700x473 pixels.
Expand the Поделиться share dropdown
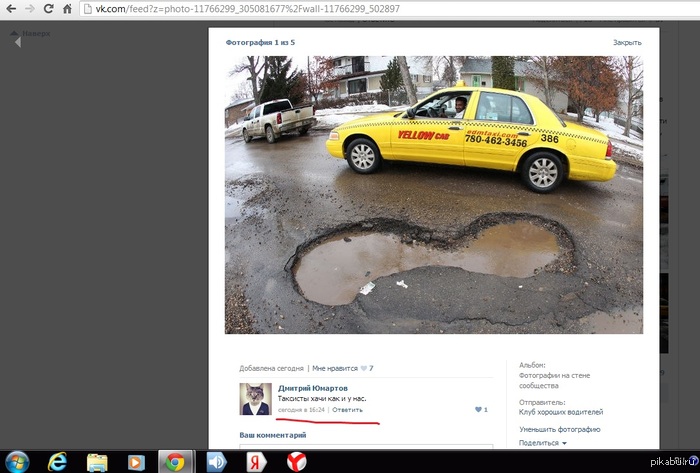542,443
